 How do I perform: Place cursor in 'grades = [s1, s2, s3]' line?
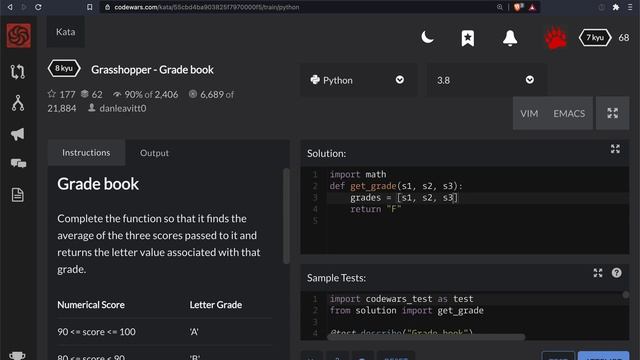tap(404, 198)
